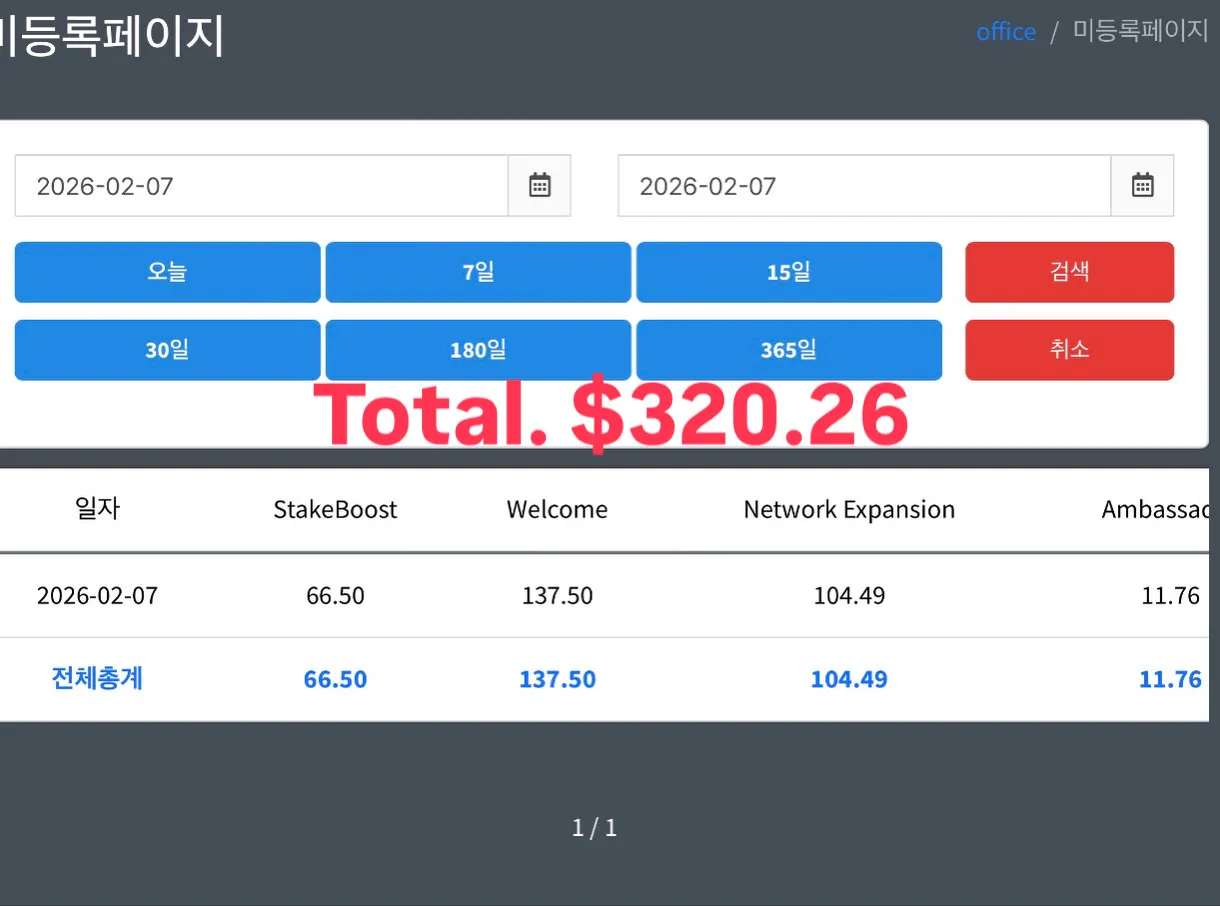
Task: Select the 30일 range button
Action: pyautogui.click(x=167, y=350)
